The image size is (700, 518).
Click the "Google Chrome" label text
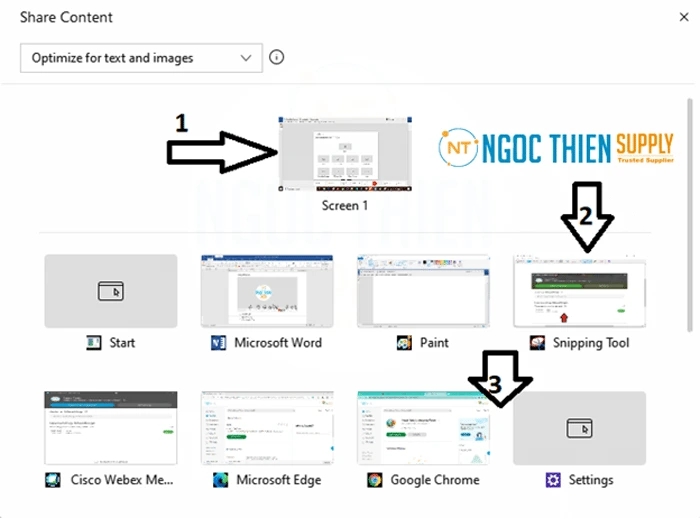[435, 480]
